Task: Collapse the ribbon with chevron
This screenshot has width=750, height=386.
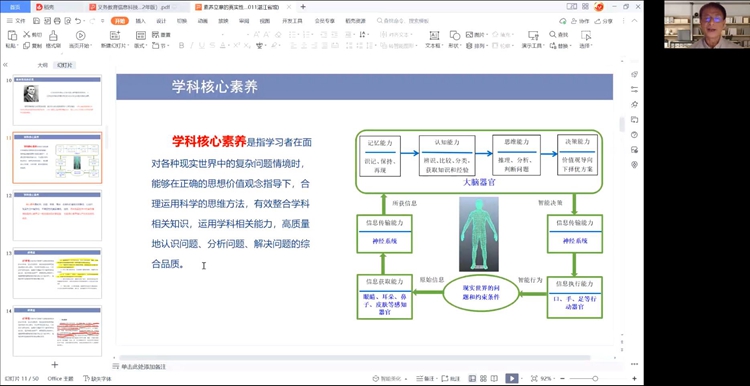Action: coord(634,21)
